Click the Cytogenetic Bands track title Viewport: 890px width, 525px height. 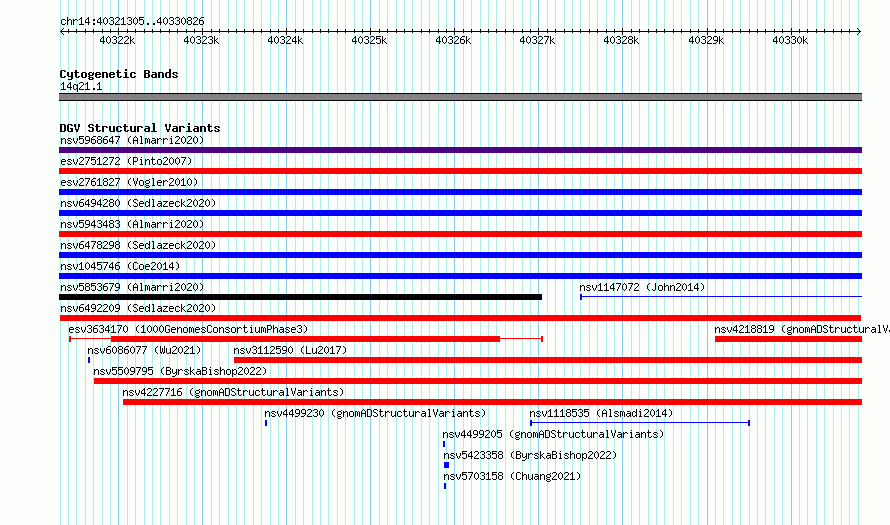[x=119, y=74]
